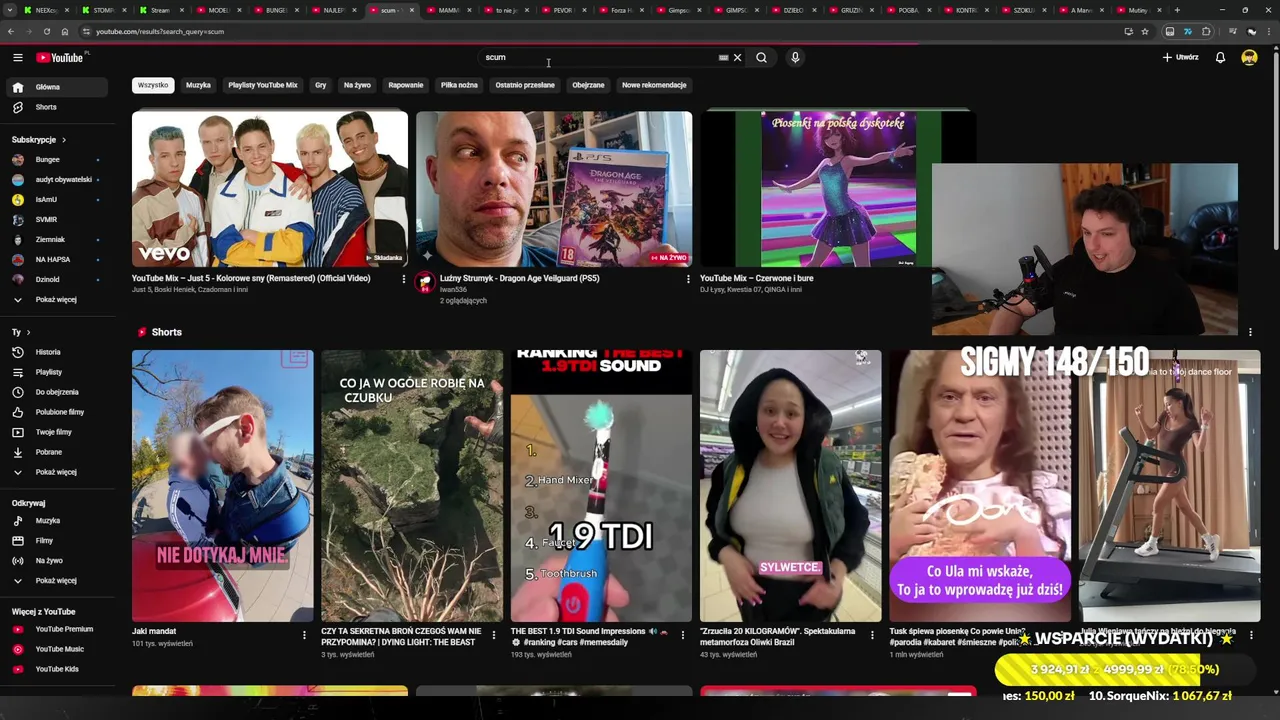
Task: Expand Odkrywaj section Pokaż więcej
Action: (x=56, y=581)
